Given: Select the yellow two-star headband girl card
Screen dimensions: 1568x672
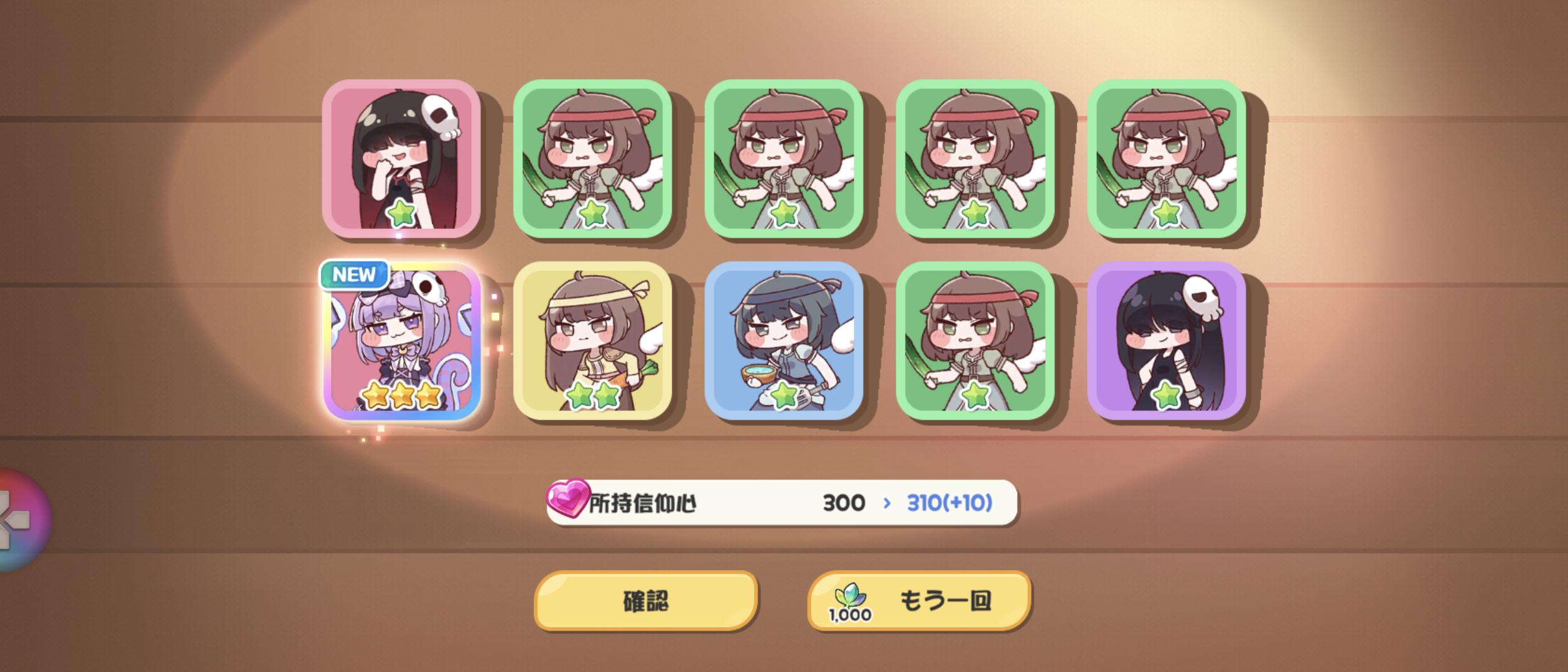Looking at the screenshot, I should [x=592, y=340].
